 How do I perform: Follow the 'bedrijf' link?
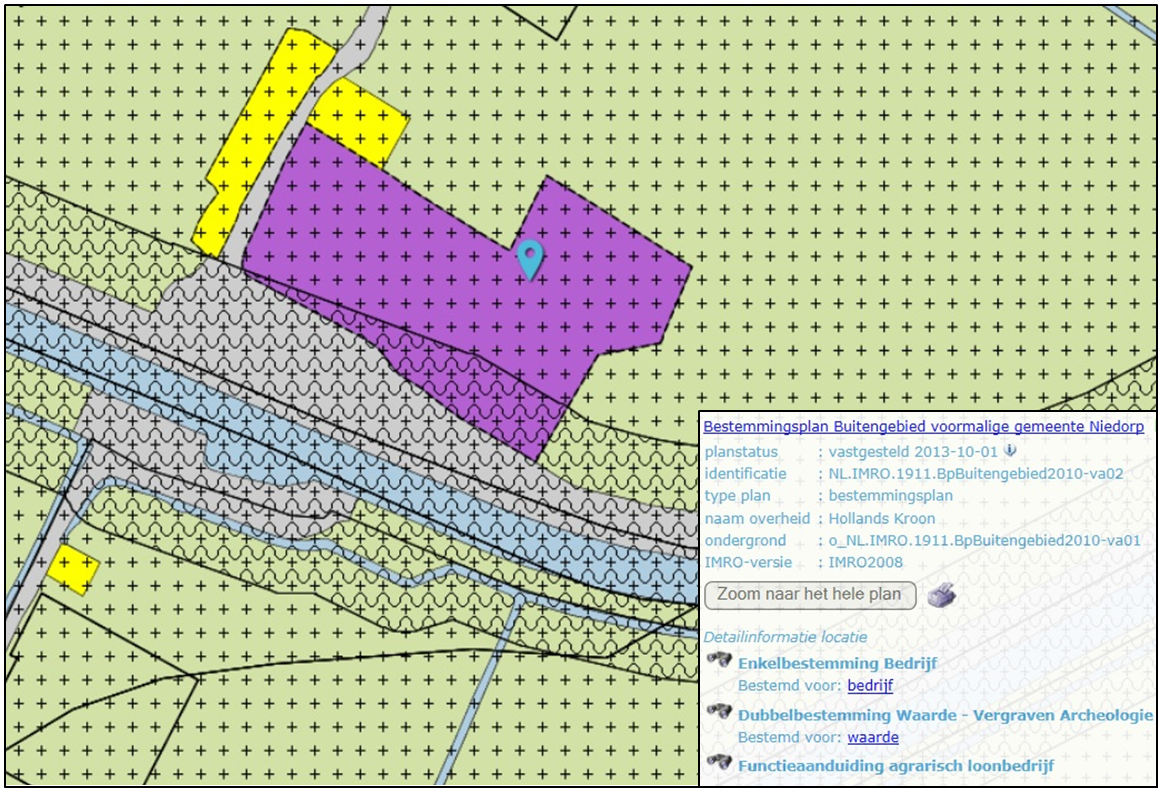coord(869,686)
